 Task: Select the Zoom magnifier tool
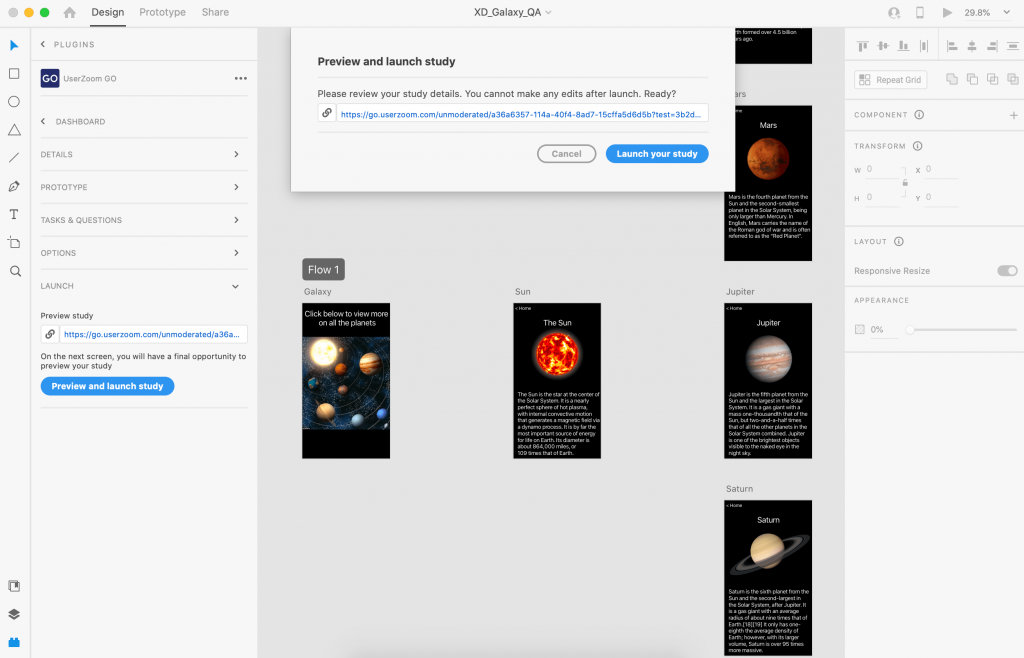15,272
